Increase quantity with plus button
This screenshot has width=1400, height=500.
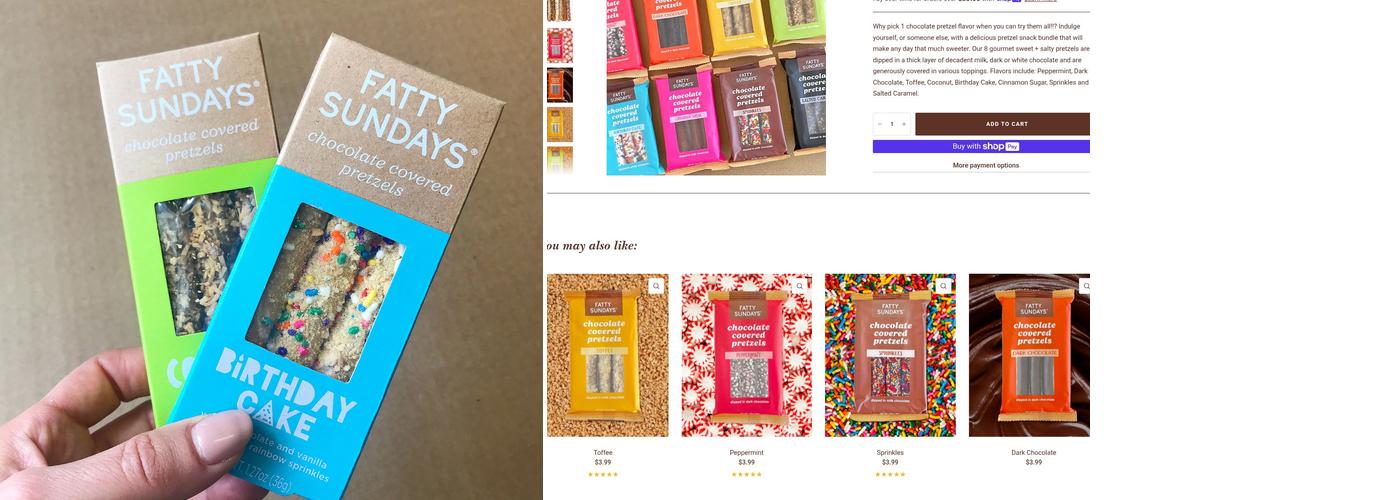(x=904, y=124)
